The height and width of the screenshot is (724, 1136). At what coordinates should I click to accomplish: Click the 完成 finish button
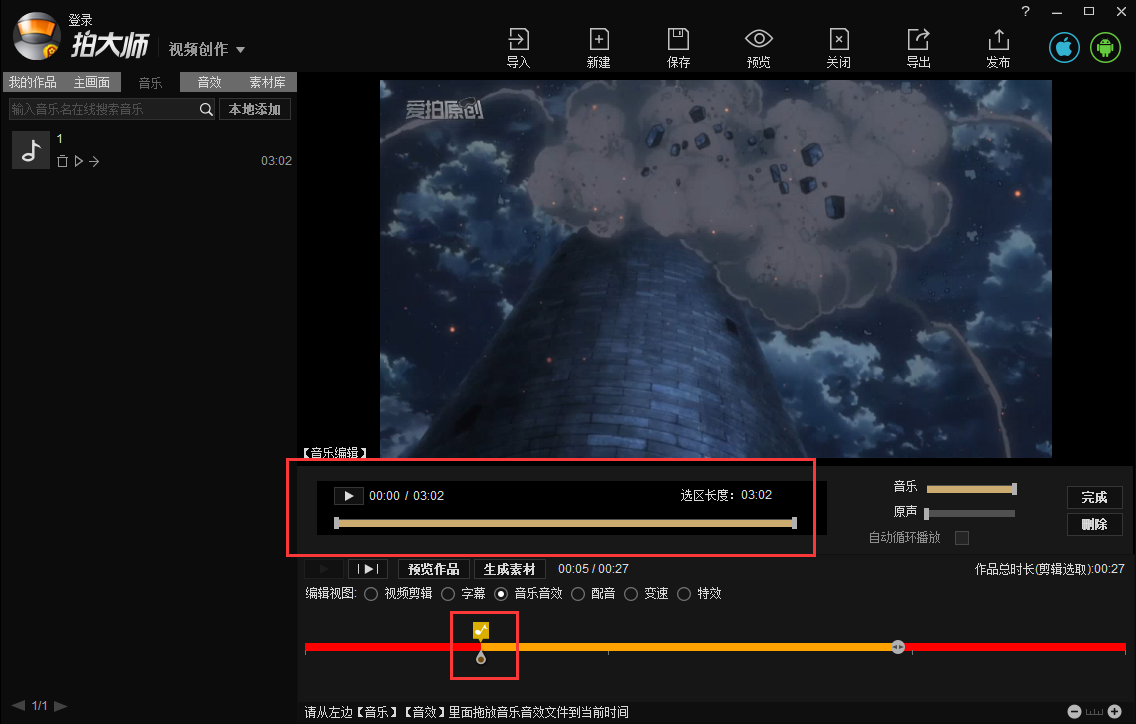1094,497
